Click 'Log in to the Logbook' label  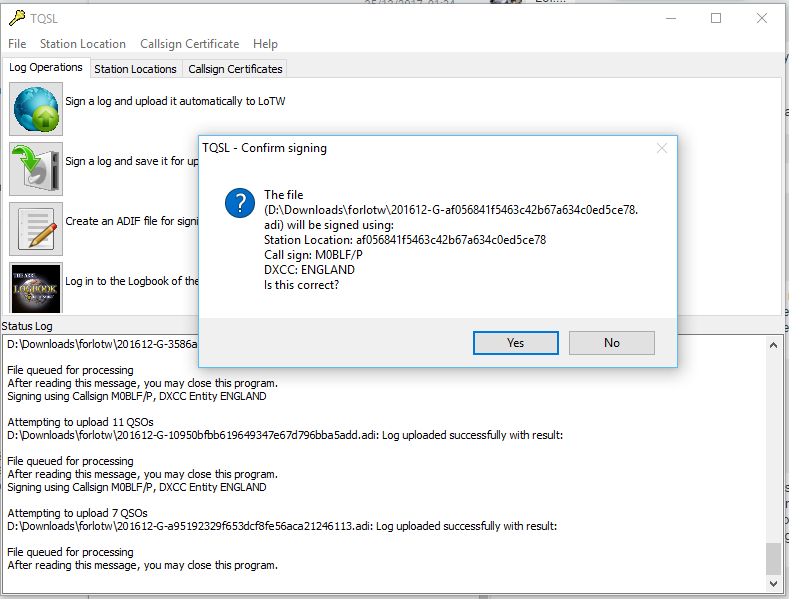pos(132,281)
